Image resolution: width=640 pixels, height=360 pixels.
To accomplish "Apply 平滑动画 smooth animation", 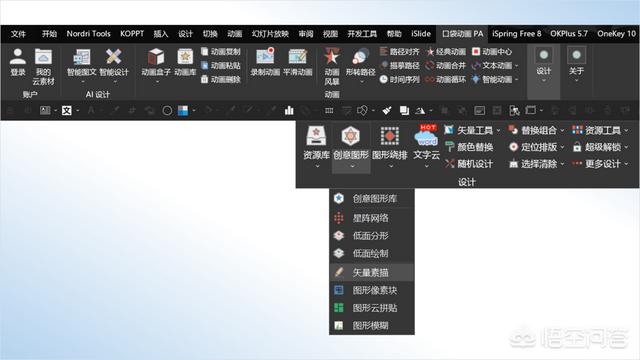I will (x=298, y=62).
